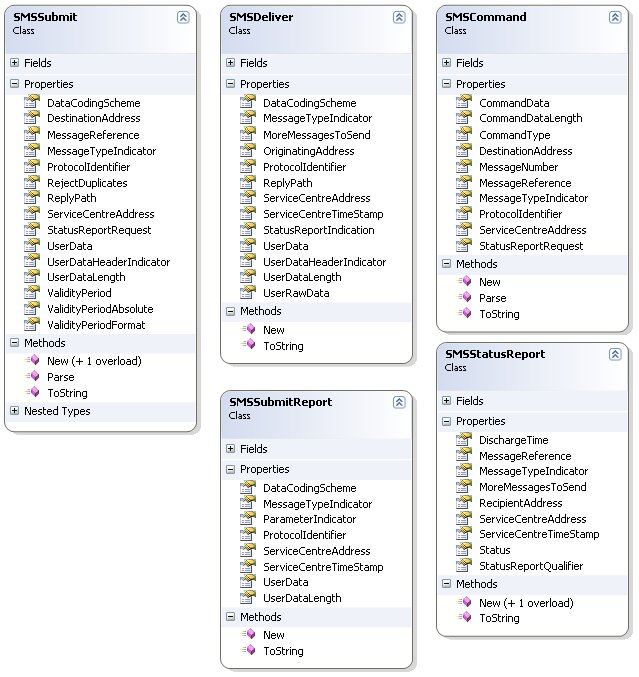639x677 pixels.
Task: Click method icon for Parse in SMSCommand
Action: pos(465,297)
